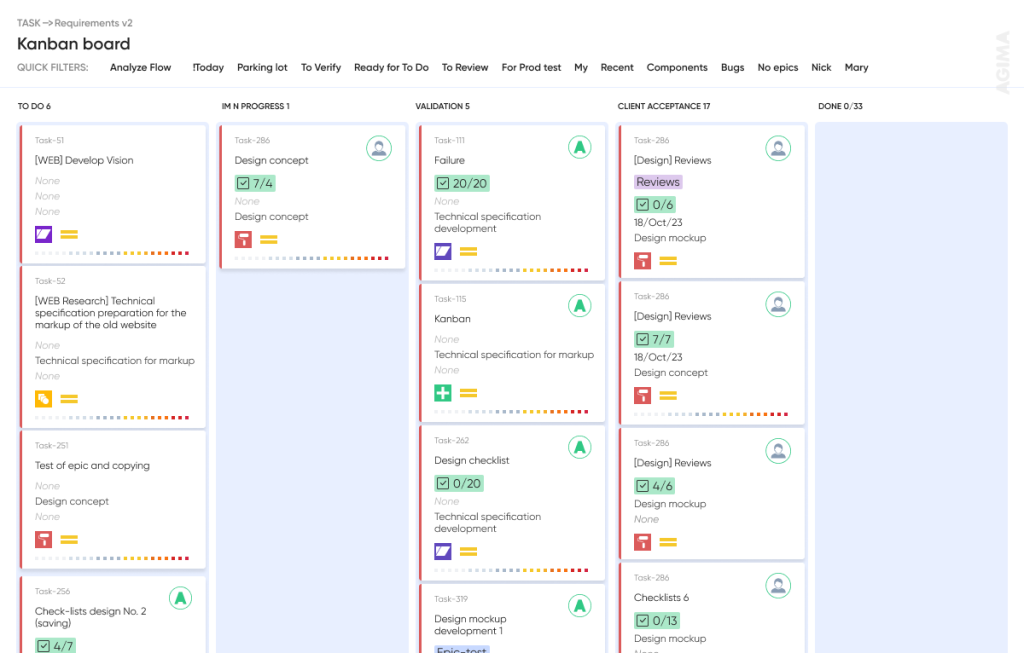Click red type icon on [Design] Reviews 4/6 card
Screen dimensions: 1024x653
click(643, 542)
